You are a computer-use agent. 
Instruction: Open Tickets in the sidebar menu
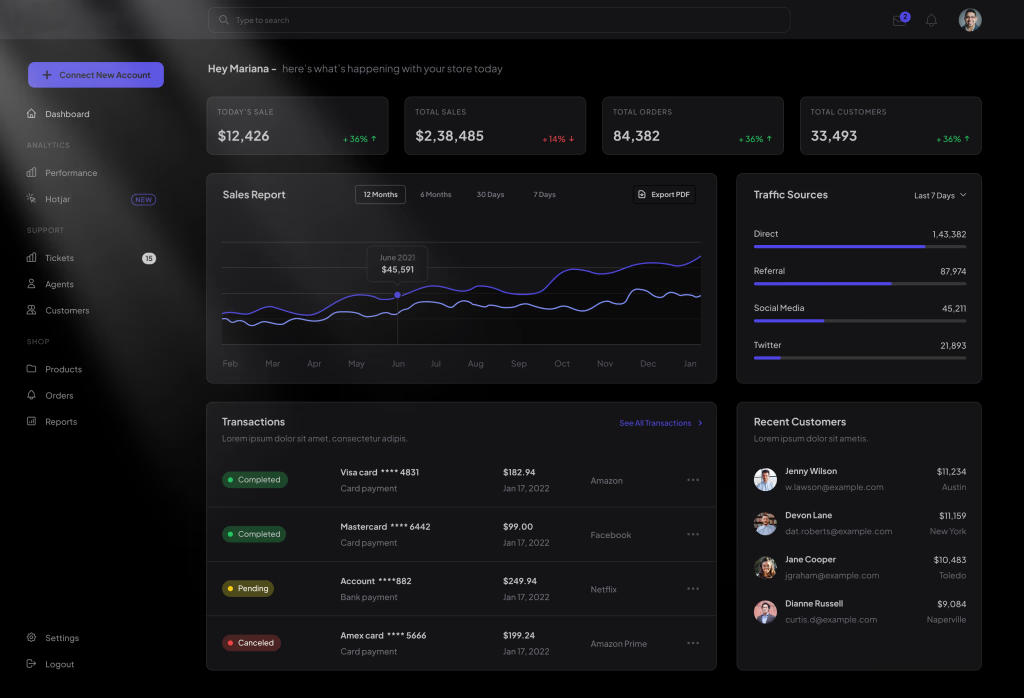point(59,258)
